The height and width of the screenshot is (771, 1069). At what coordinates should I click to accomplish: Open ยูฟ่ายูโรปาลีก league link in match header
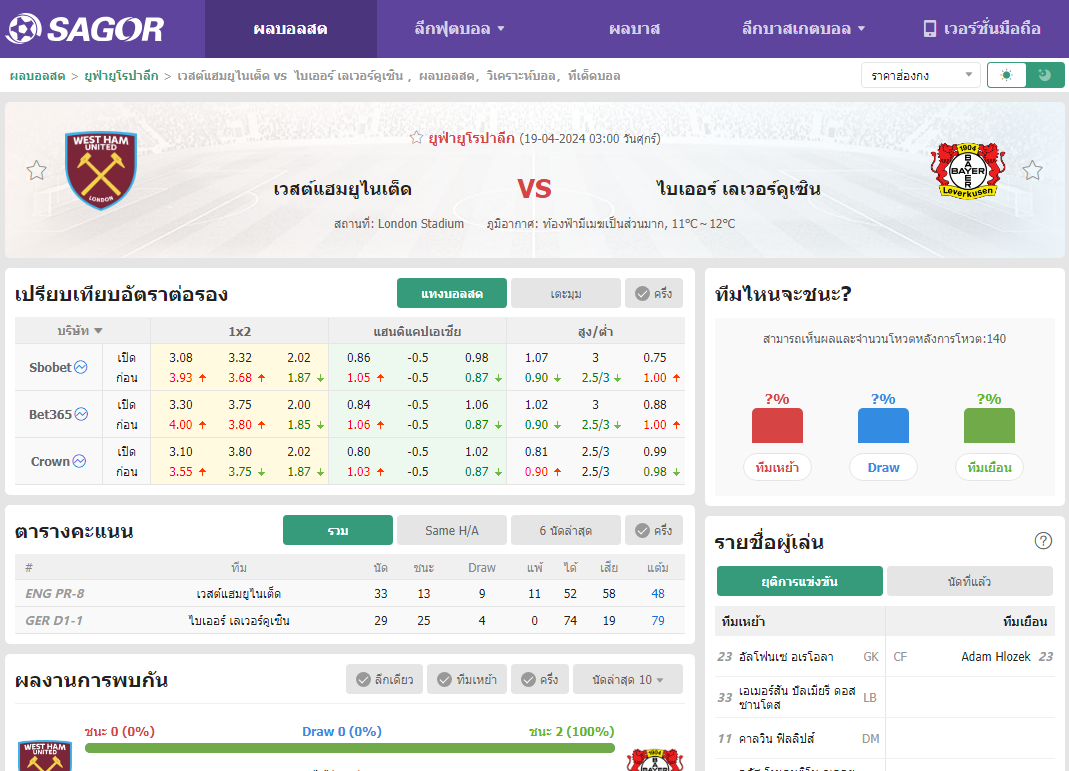(x=471, y=138)
